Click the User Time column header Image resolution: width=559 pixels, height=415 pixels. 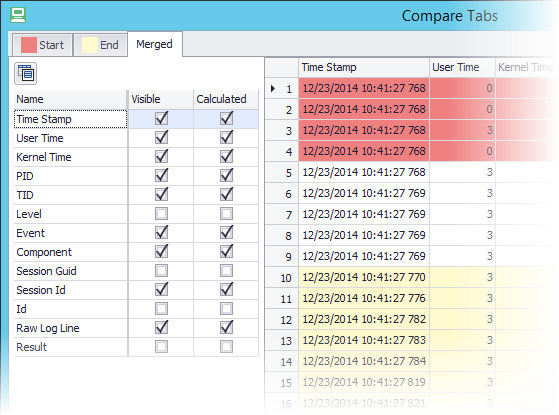(462, 67)
